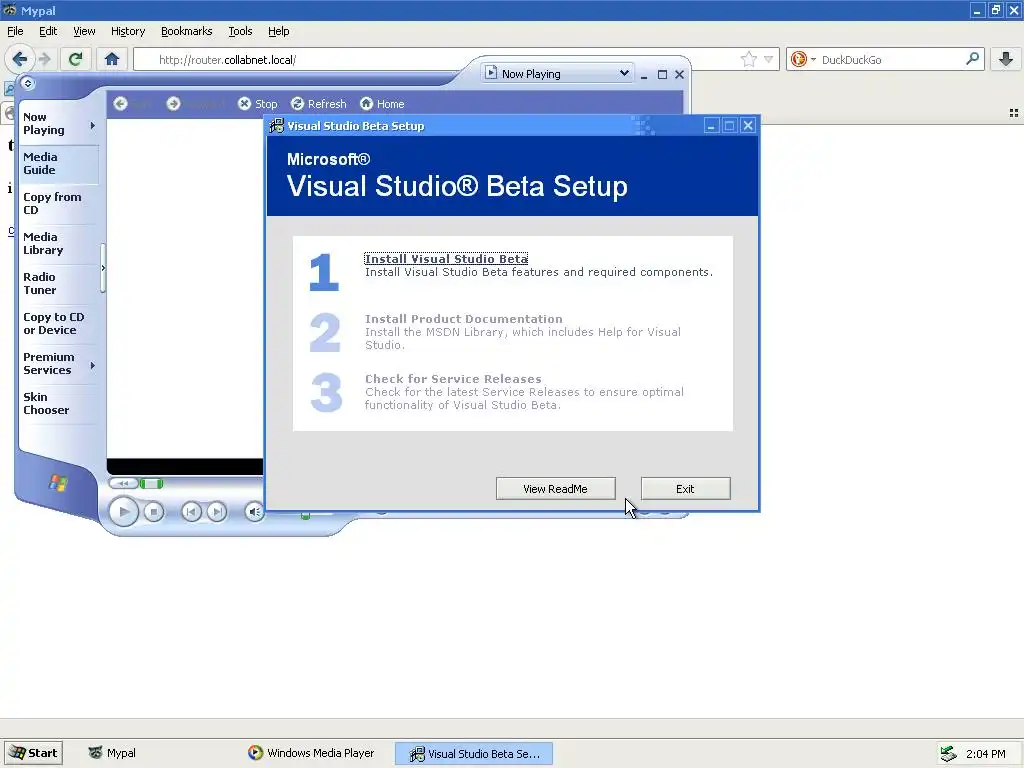This screenshot has height=768, width=1024.
Task: Open Help menu in Mypal
Action: 278,31
